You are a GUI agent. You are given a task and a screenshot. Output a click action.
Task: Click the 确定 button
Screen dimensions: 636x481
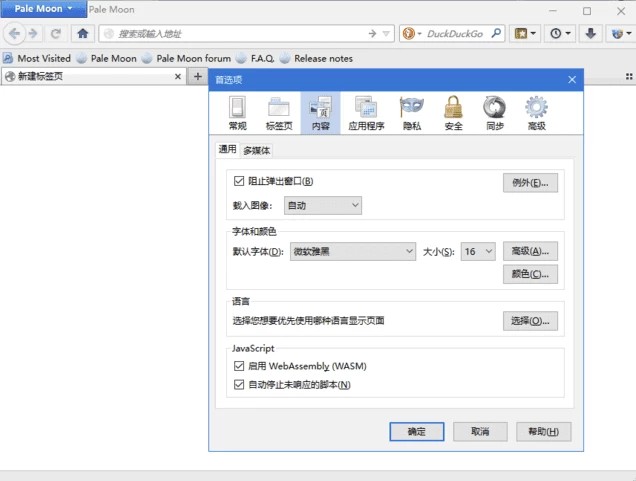pos(416,431)
